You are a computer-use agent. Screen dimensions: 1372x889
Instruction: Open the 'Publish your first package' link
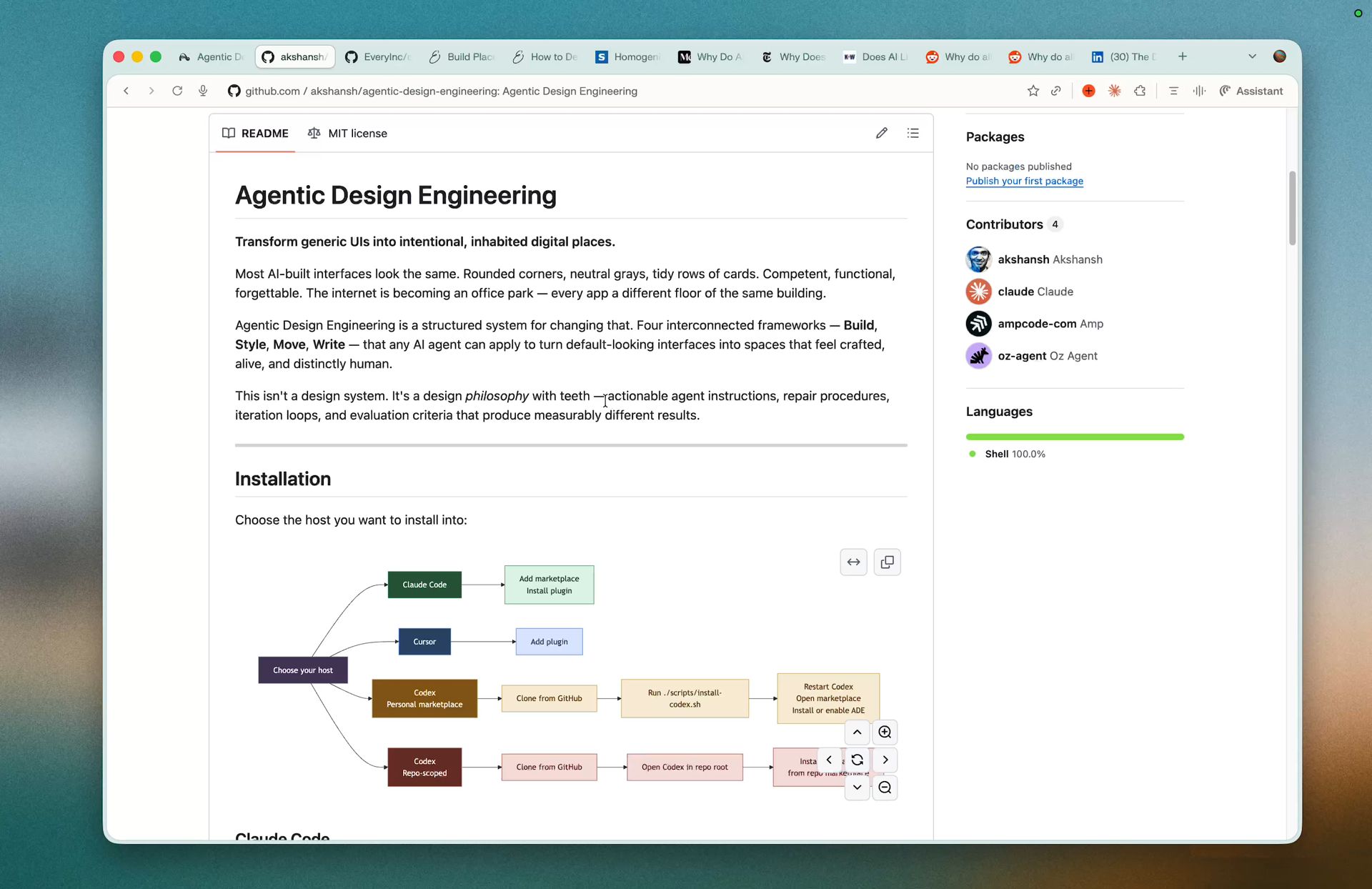(x=1025, y=181)
